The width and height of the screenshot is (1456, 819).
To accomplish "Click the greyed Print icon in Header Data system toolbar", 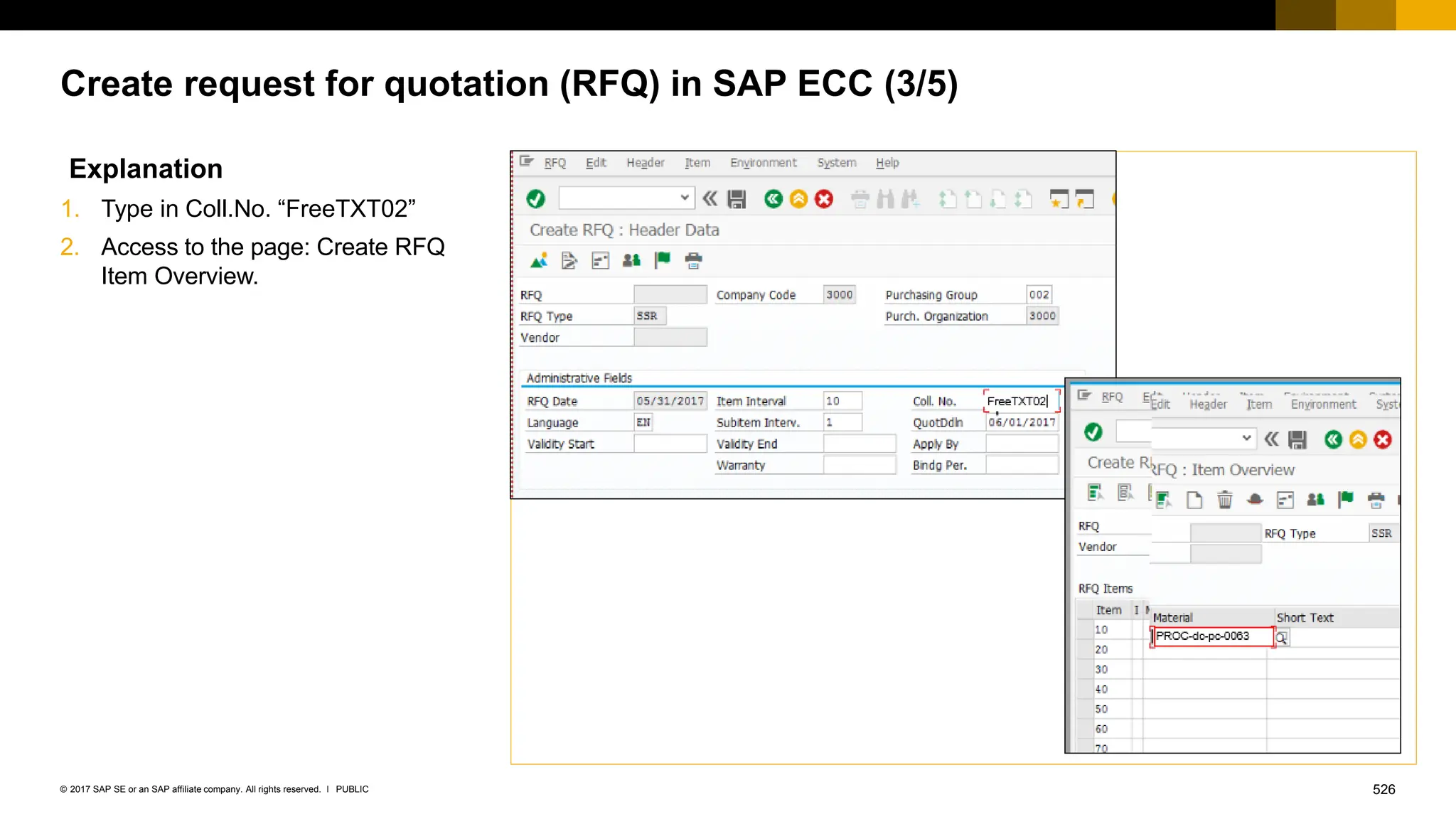I will coord(860,200).
